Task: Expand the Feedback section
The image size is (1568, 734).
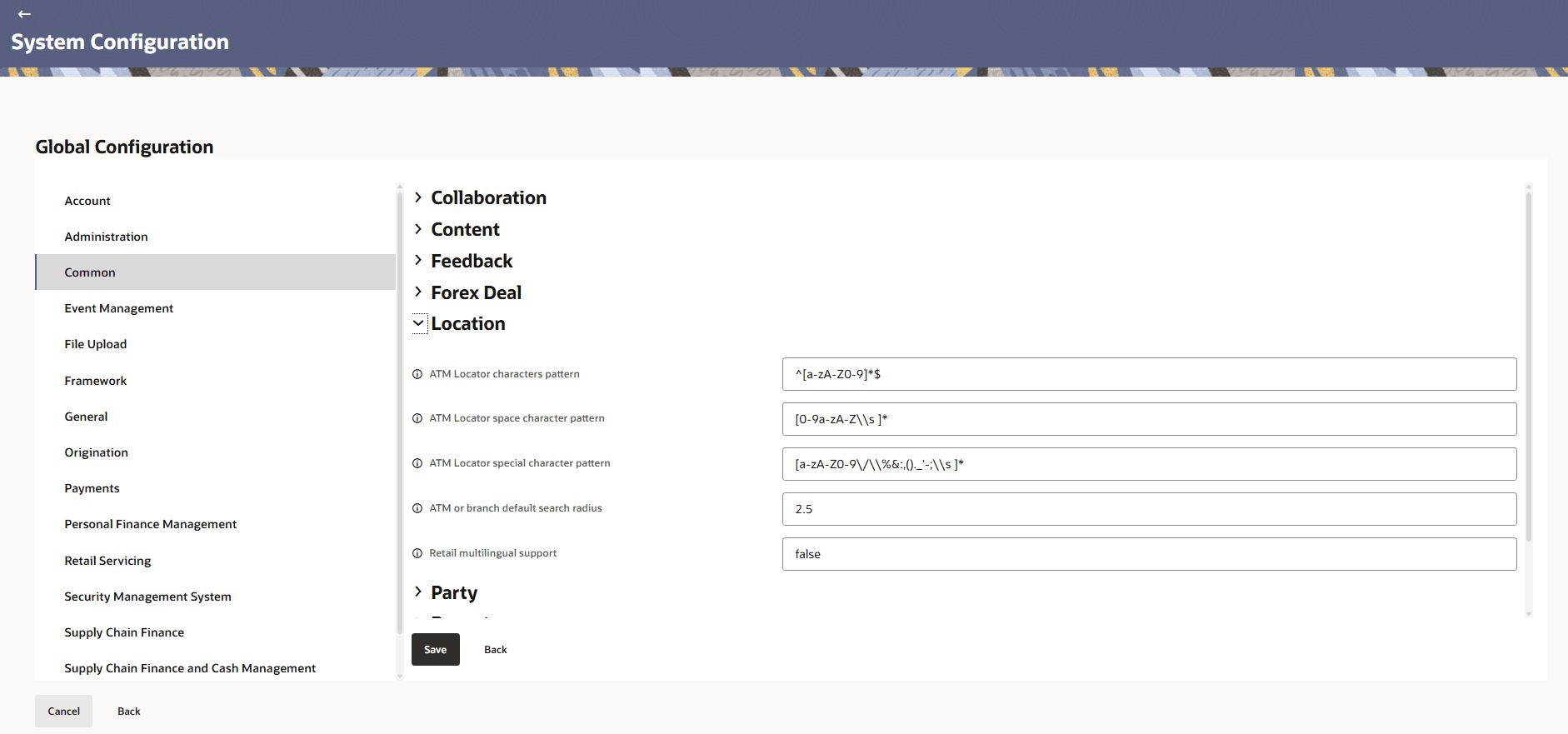Action: pos(418,260)
